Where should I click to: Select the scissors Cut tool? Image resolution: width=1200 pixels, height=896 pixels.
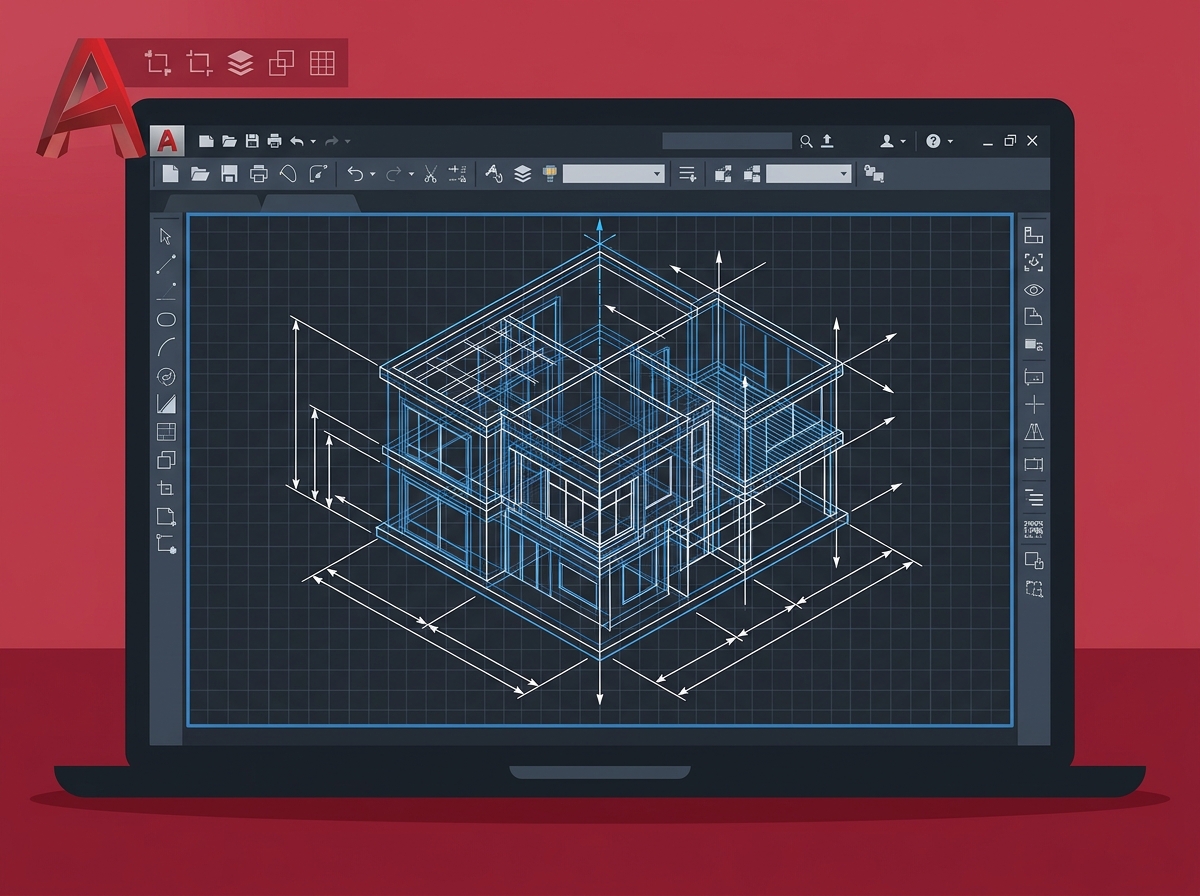point(431,174)
